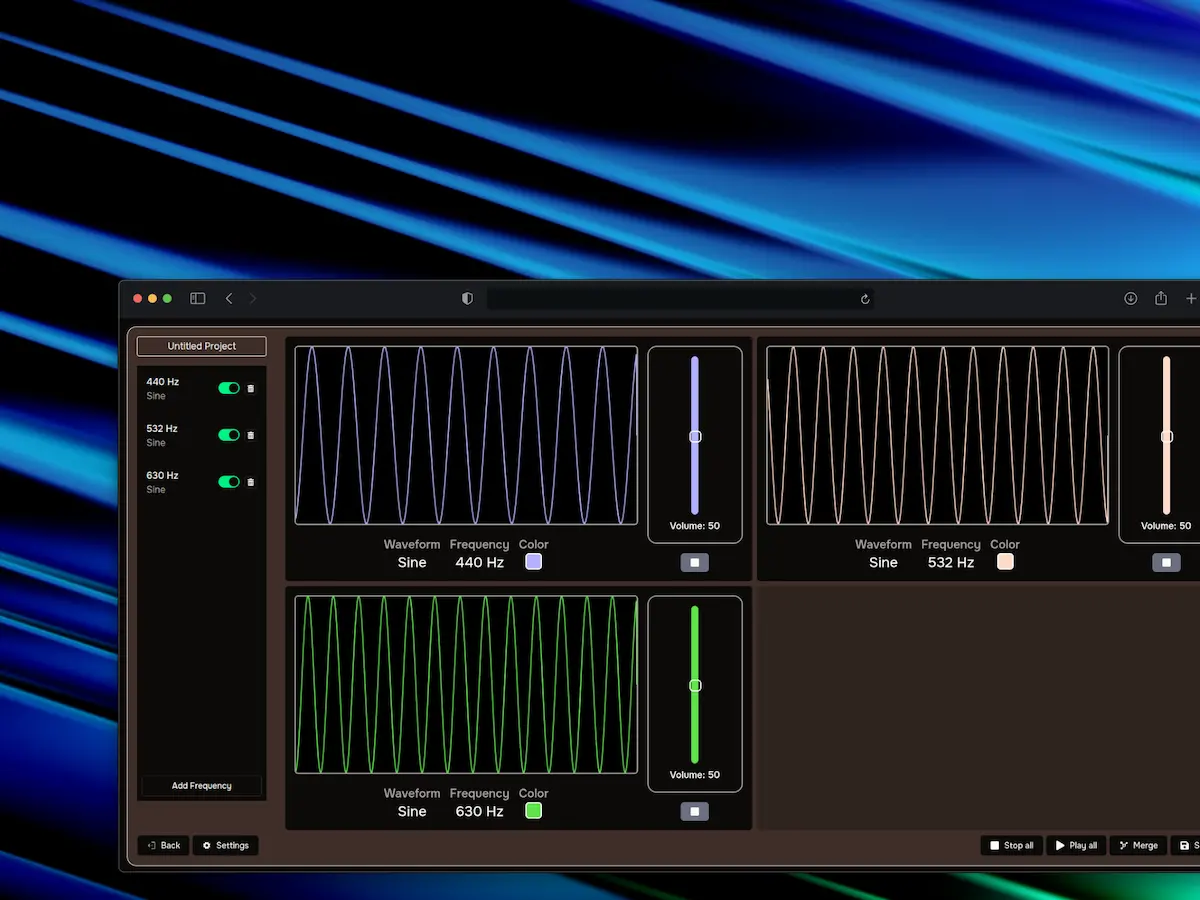
Task: Toggle the 440 Hz sine switch off
Action: point(229,388)
